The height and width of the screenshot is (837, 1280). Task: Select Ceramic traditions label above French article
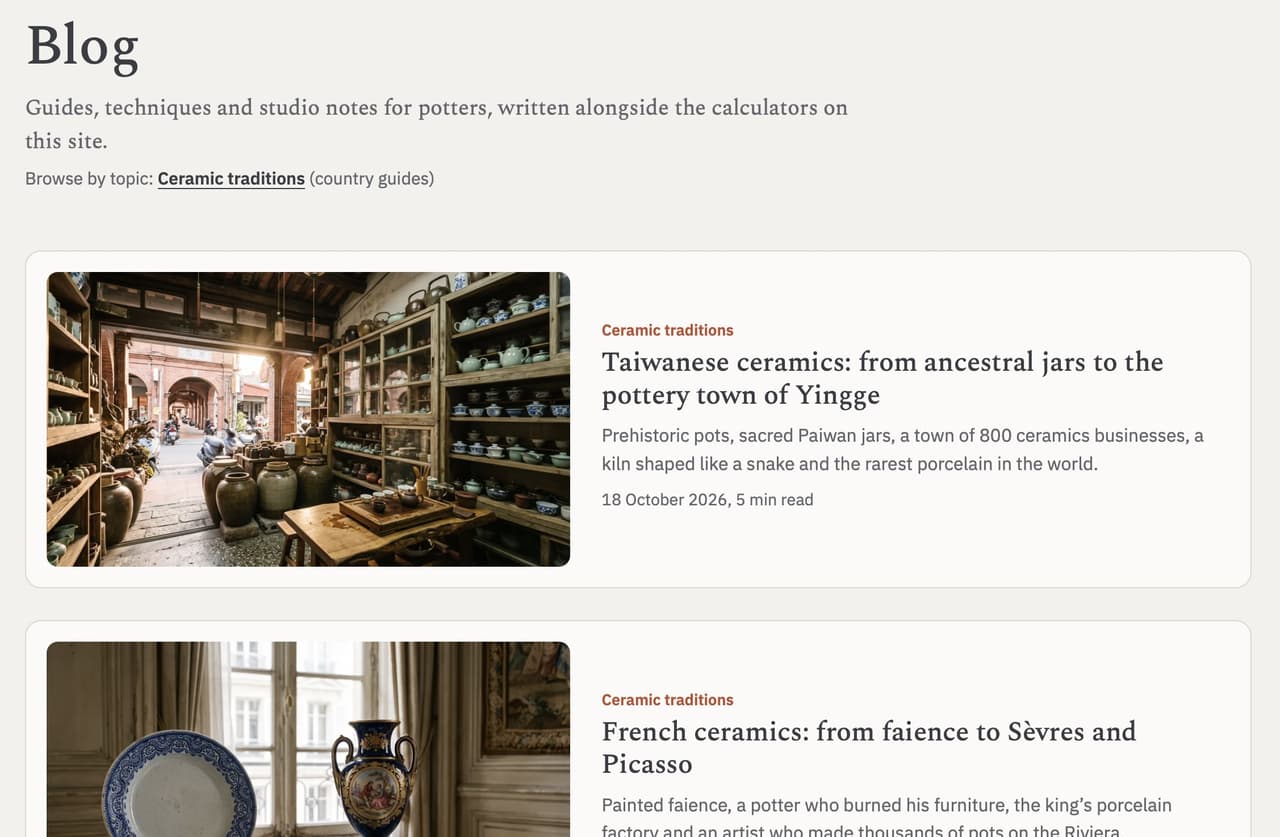667,700
